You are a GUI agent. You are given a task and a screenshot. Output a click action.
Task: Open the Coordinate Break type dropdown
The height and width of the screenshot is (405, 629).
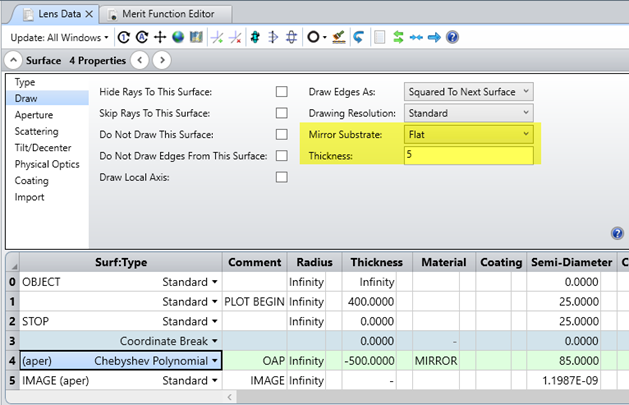(x=215, y=341)
